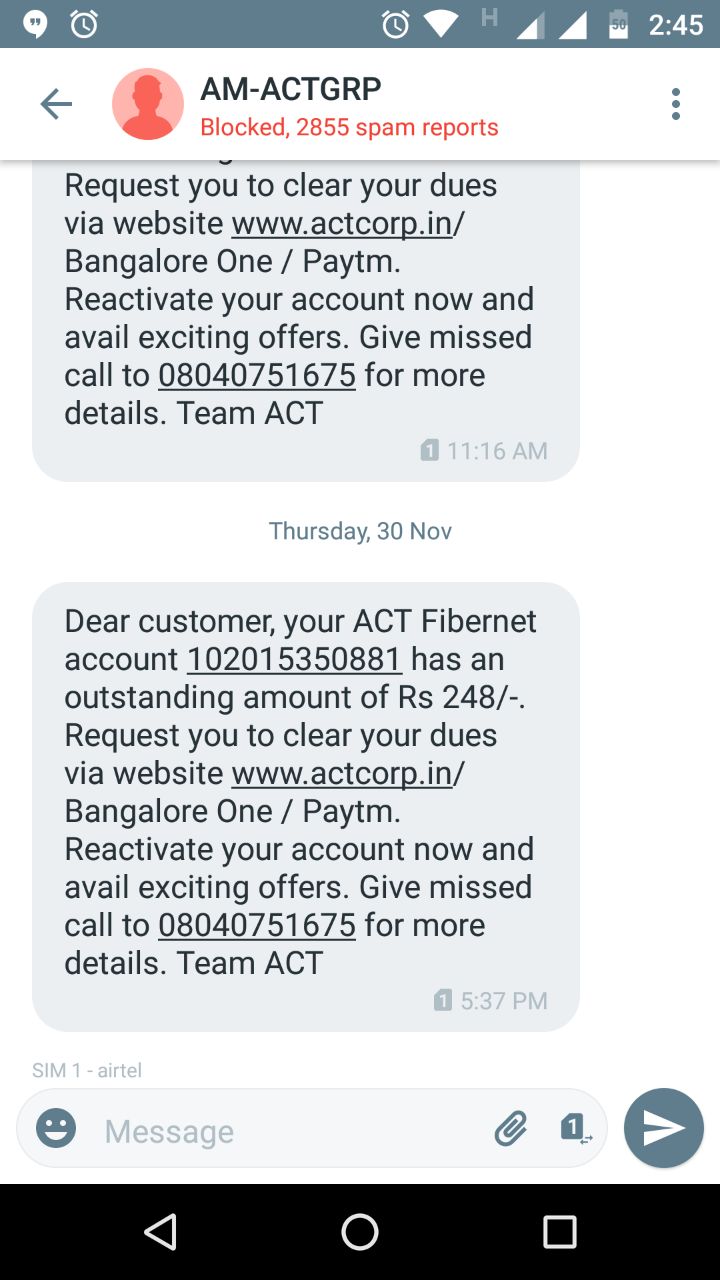Tap the Android back navigation button
The image size is (720, 1280).
[x=160, y=1232]
